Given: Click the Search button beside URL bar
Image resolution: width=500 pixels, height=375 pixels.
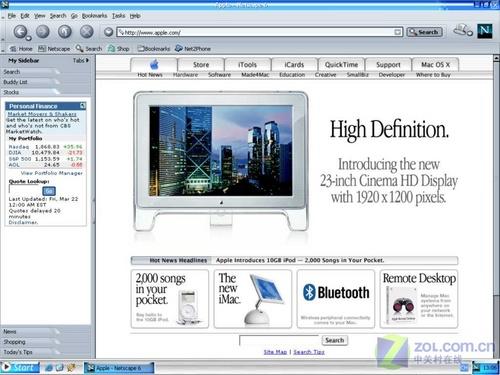Looking at the screenshot, I should [x=424, y=32].
